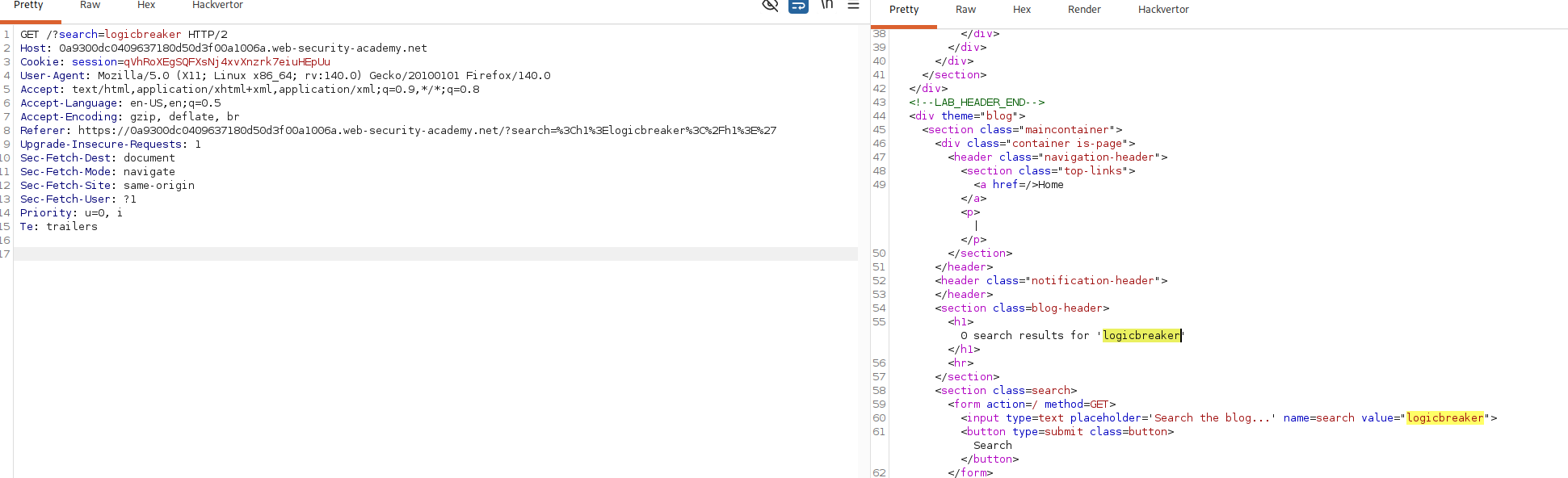
Task: Click the Sec-Fetch-Dest header line
Action: click(x=98, y=158)
